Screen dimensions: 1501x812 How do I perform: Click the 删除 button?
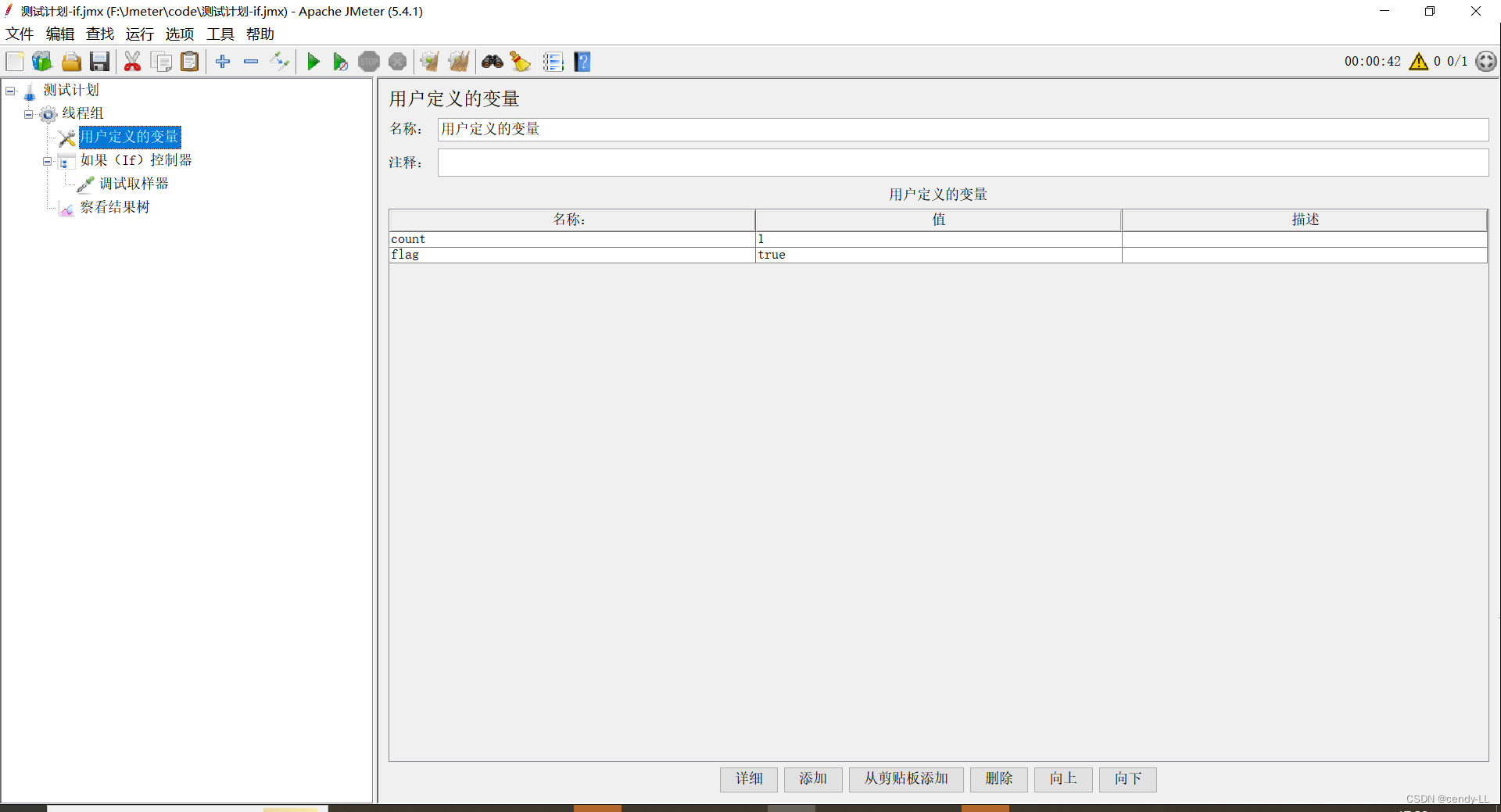pos(999,779)
